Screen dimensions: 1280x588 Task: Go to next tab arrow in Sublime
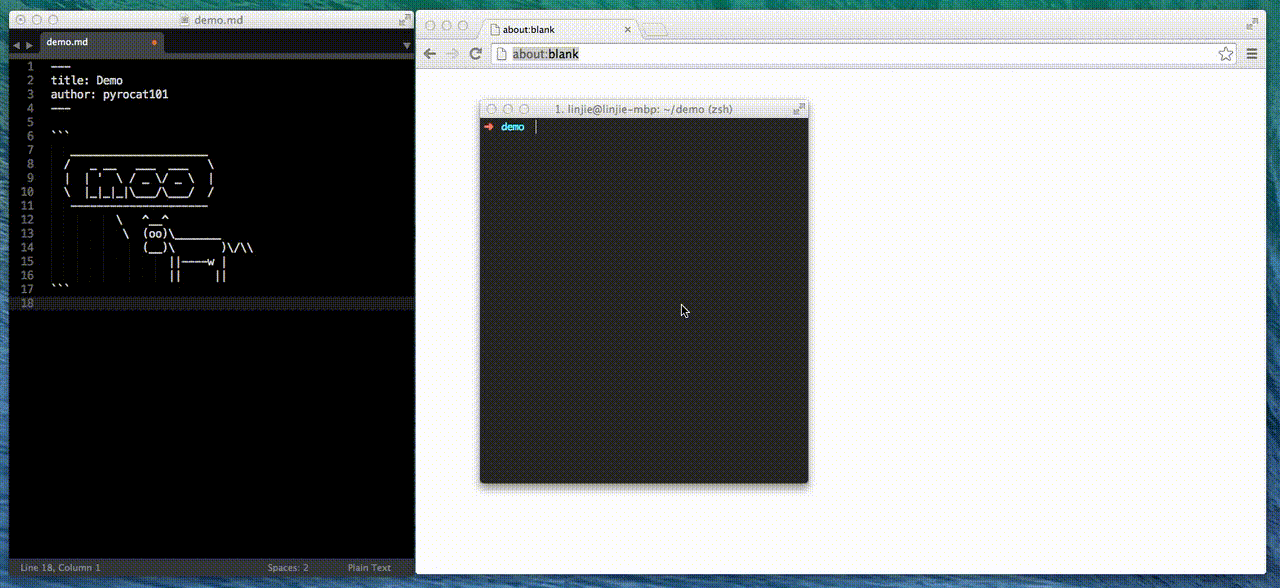click(x=29, y=45)
